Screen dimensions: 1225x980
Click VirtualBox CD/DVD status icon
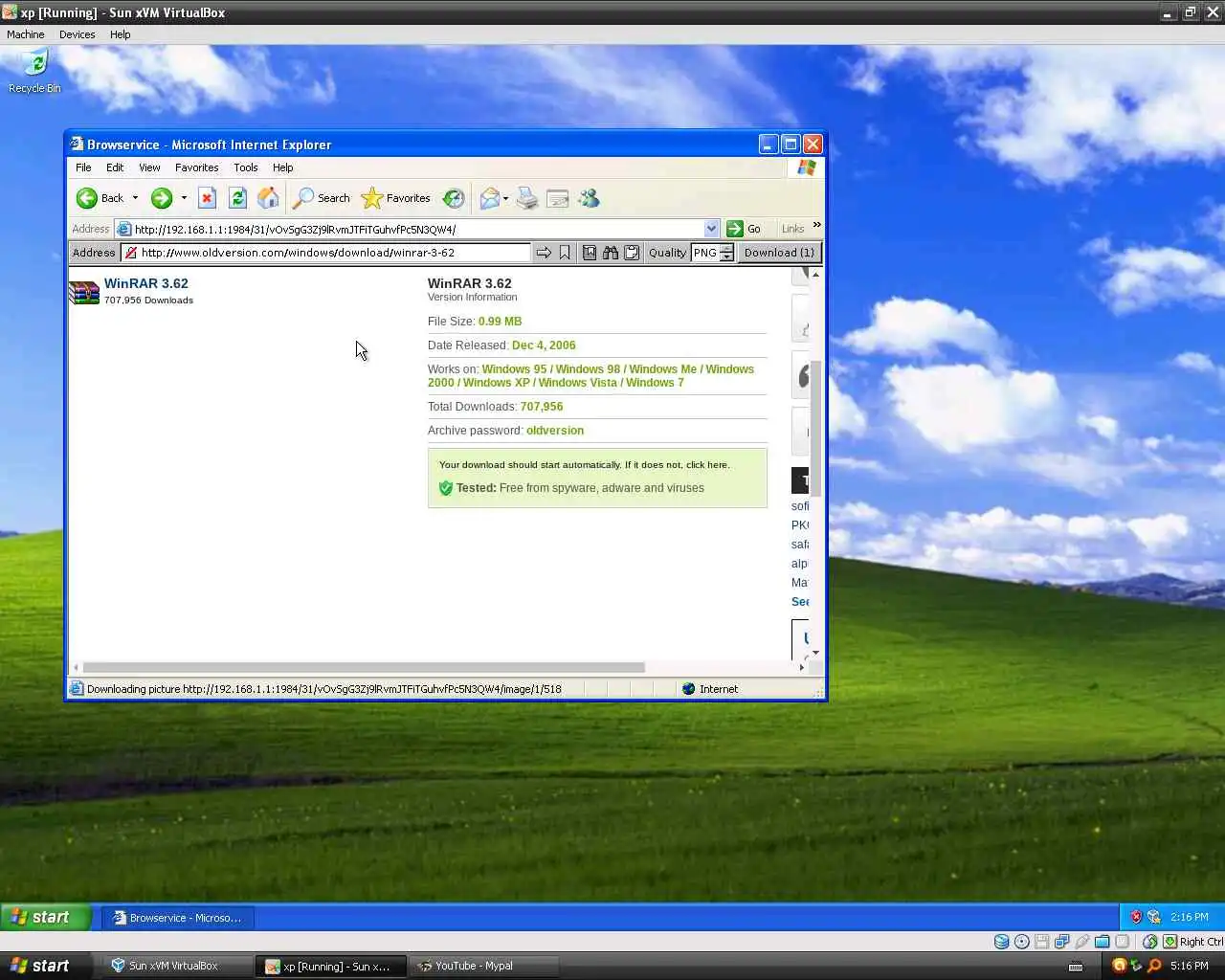(1022, 942)
